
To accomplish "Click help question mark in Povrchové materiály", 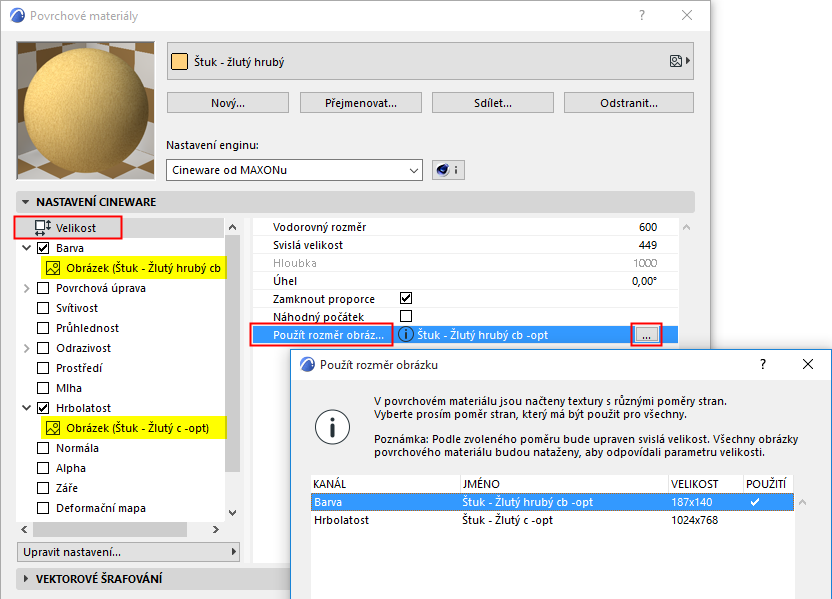I will tap(642, 15).
